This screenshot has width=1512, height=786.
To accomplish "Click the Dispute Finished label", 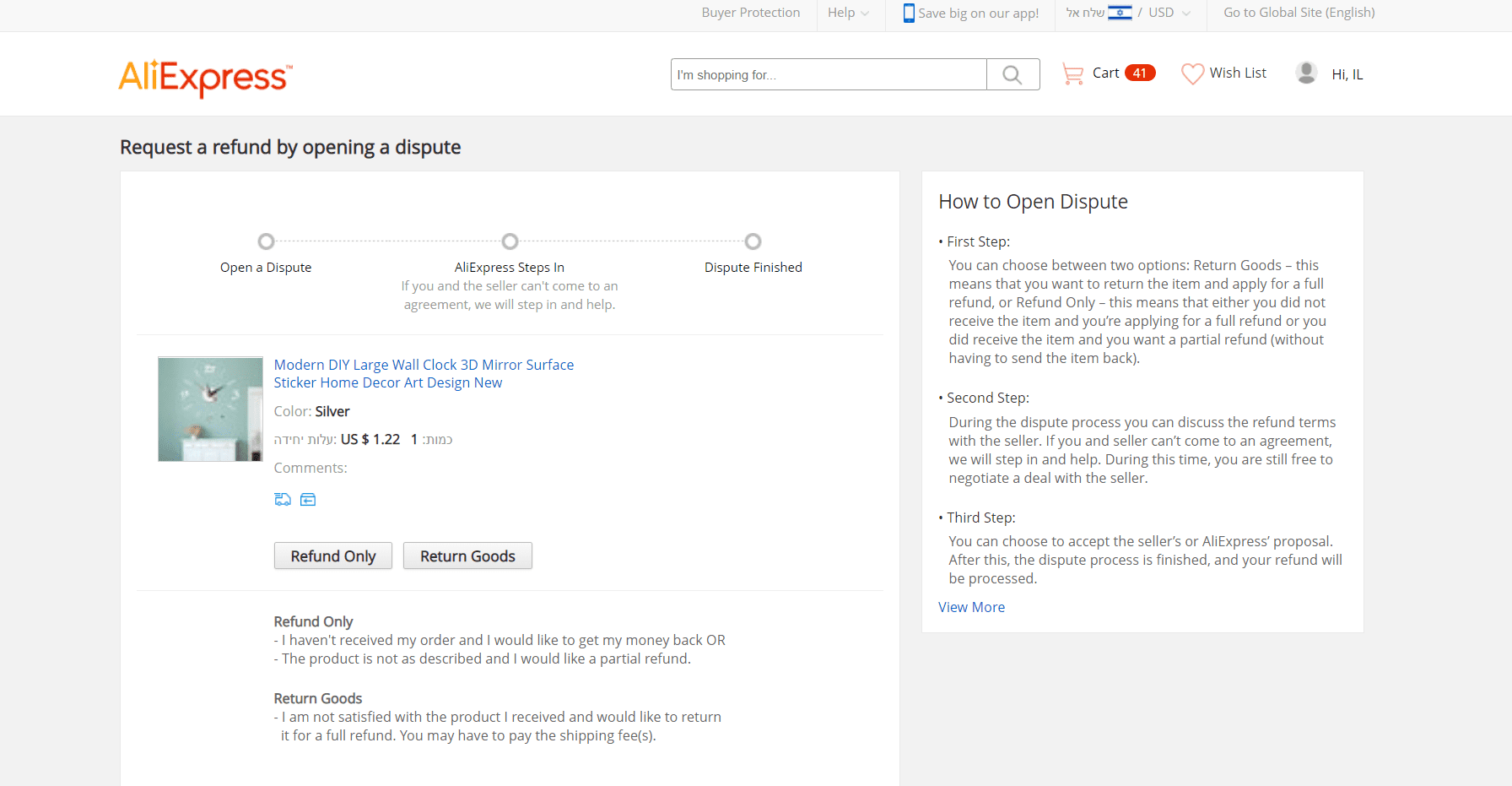I will 753,268.
